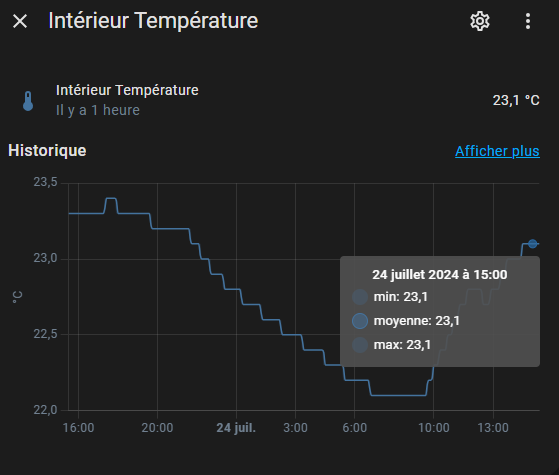Click the 13:00 time axis label
The image size is (559, 475).
tap(493, 428)
